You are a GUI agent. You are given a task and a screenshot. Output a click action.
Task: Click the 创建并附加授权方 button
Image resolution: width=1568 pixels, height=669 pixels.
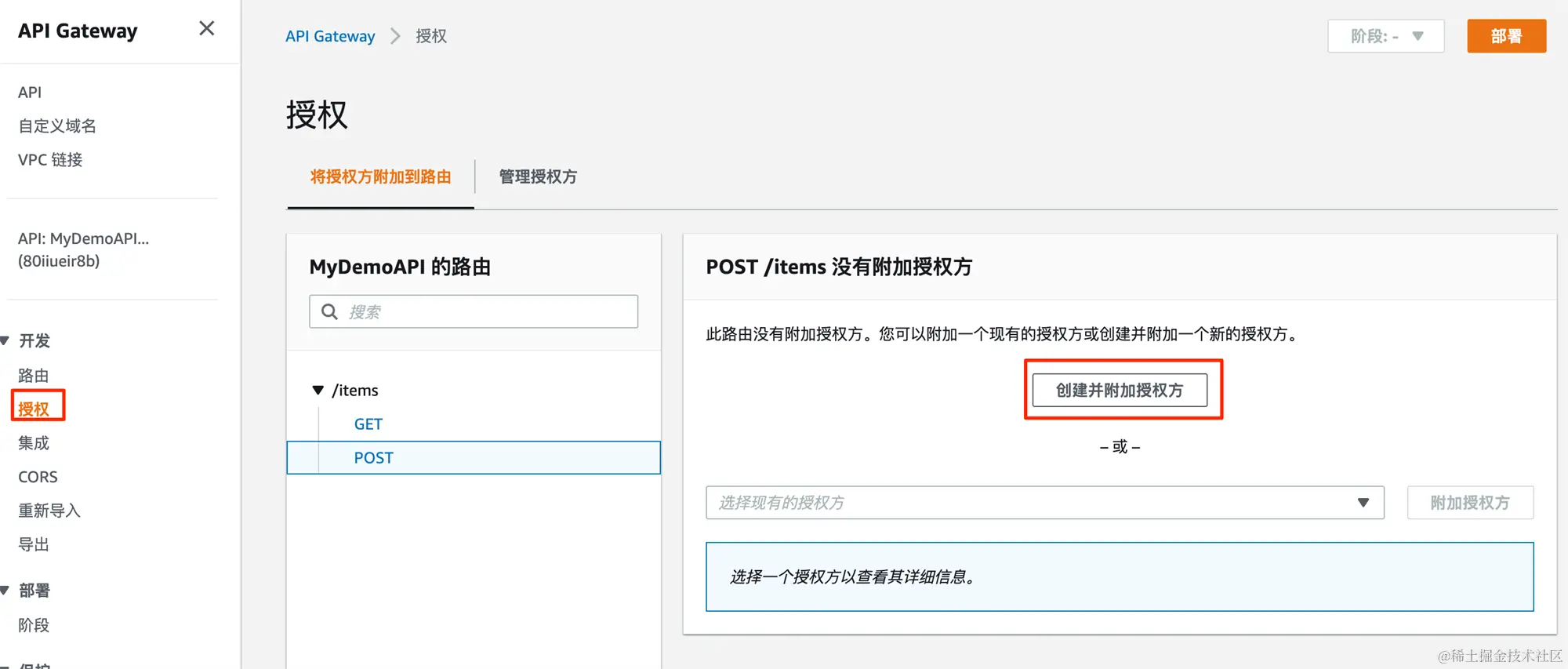pyautogui.click(x=1120, y=390)
